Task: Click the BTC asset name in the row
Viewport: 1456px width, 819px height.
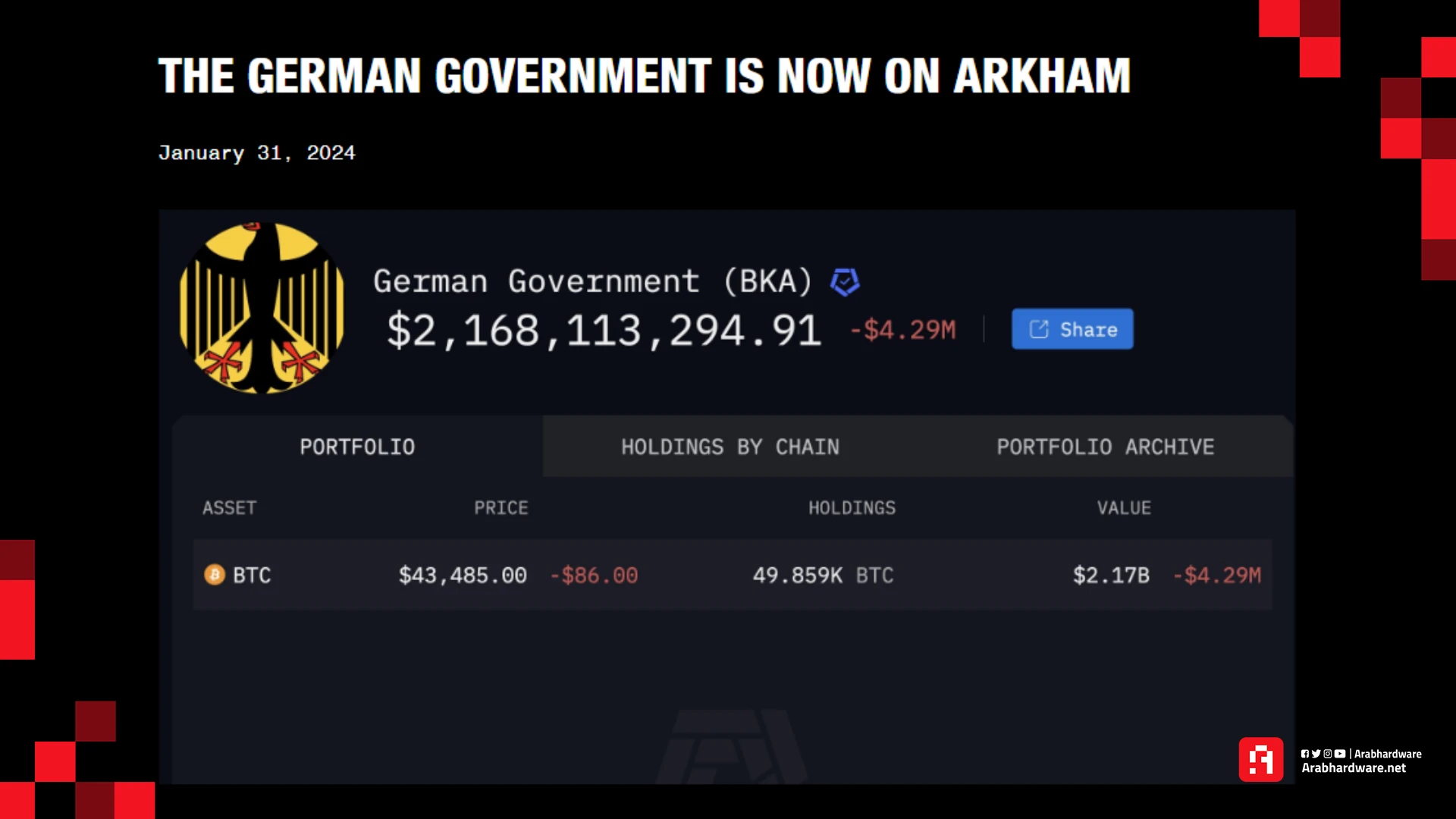Action: [252, 576]
